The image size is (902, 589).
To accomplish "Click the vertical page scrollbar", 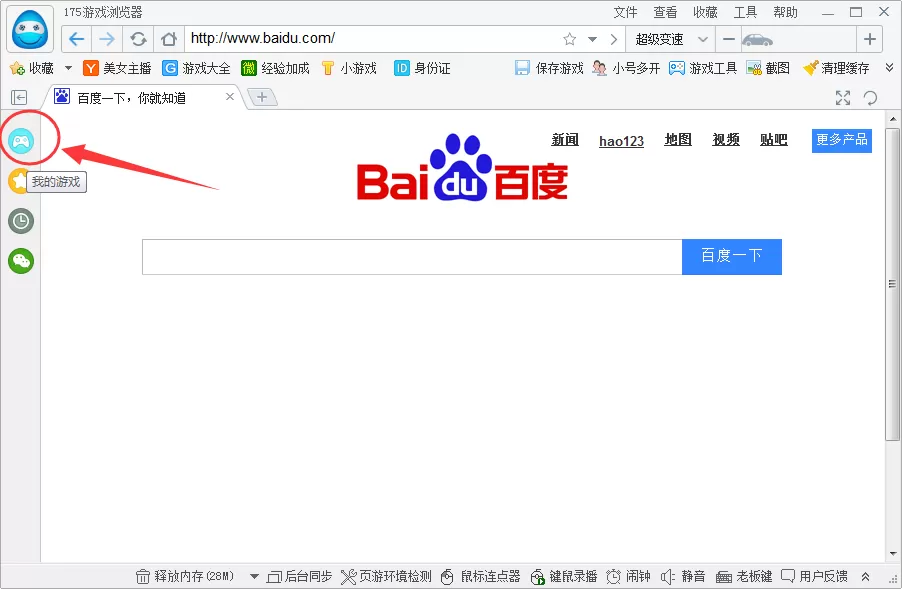I will 892,284.
